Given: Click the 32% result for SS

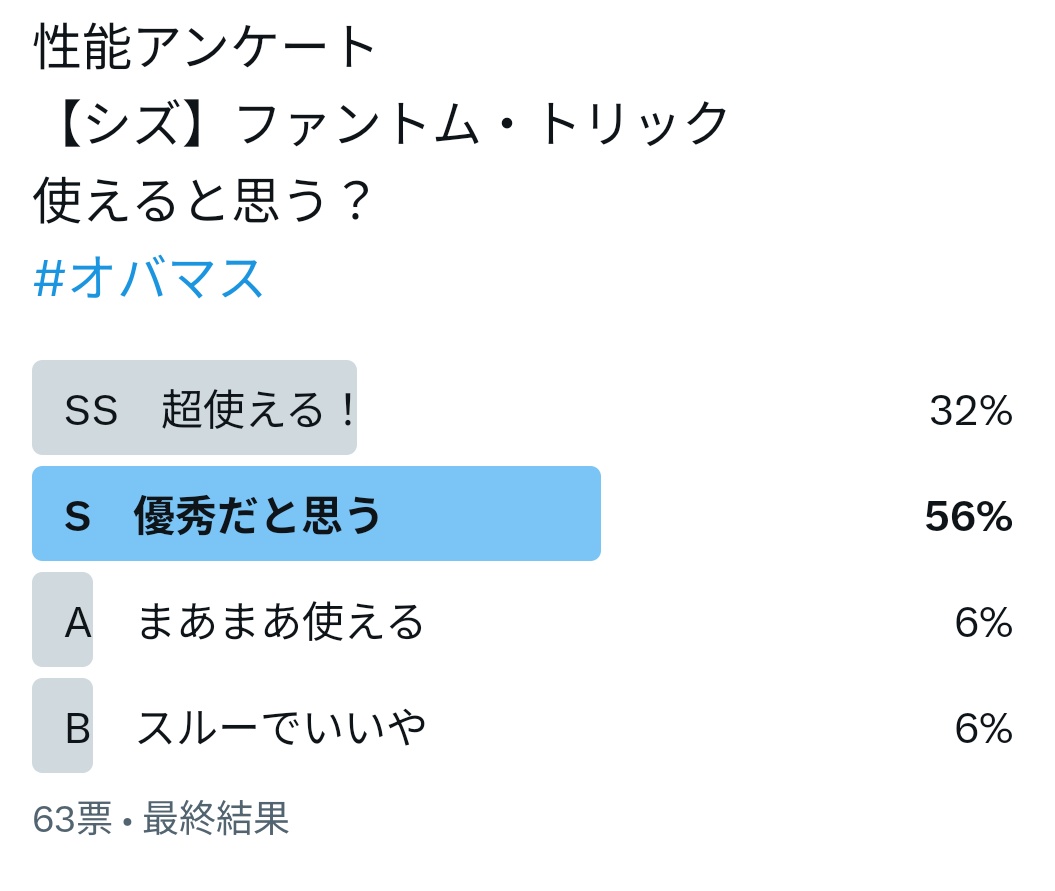Looking at the screenshot, I should click(970, 410).
